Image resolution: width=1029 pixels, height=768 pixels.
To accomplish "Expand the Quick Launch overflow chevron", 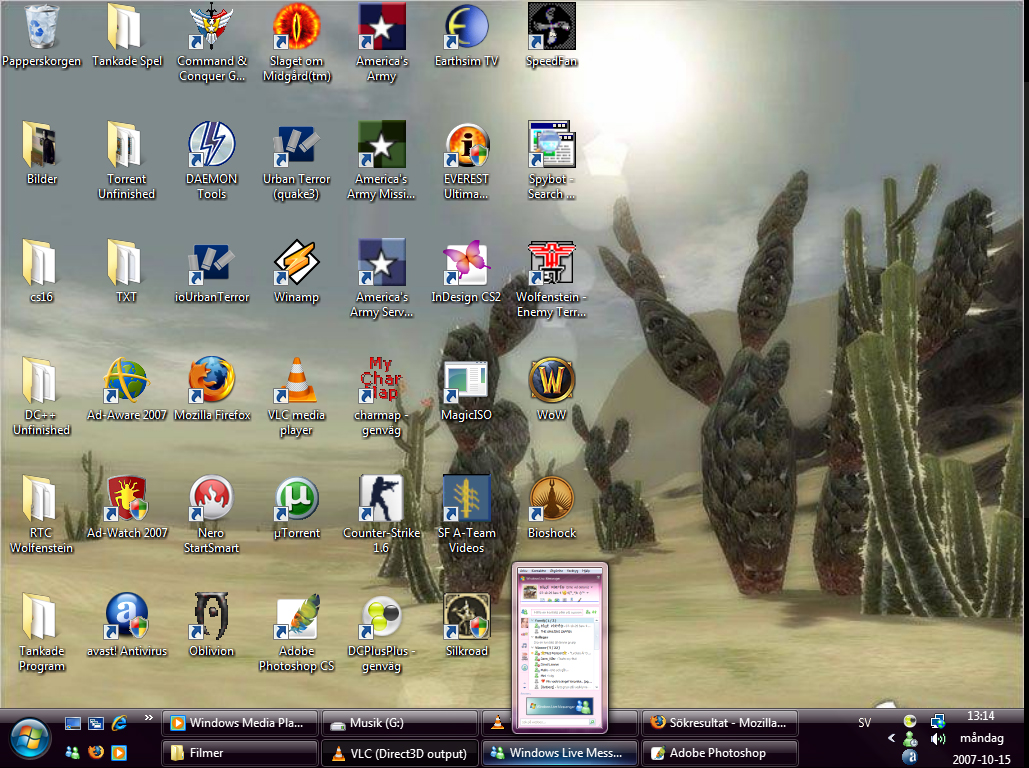I will point(150,718).
